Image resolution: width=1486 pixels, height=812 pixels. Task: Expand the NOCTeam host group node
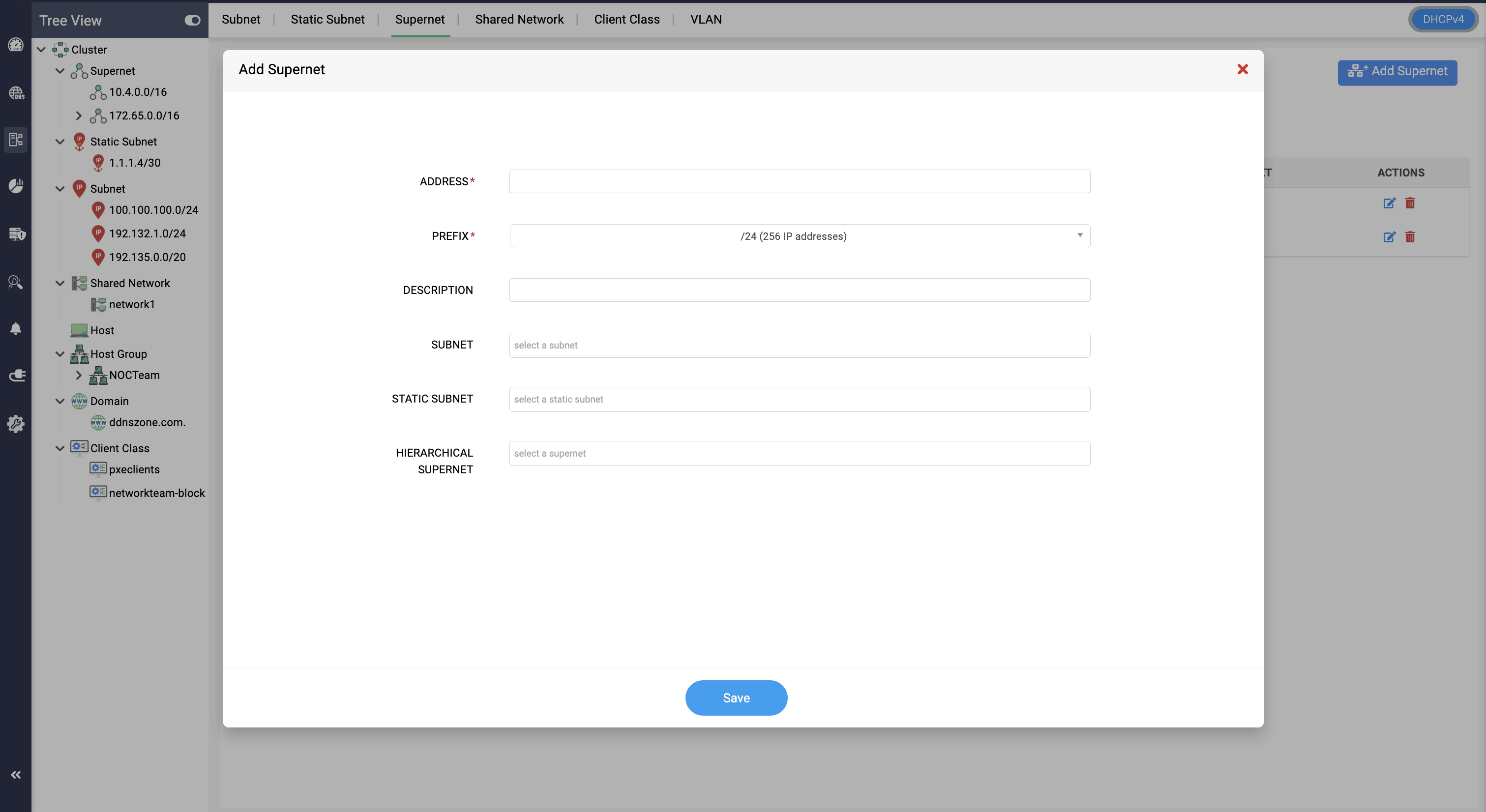click(79, 375)
